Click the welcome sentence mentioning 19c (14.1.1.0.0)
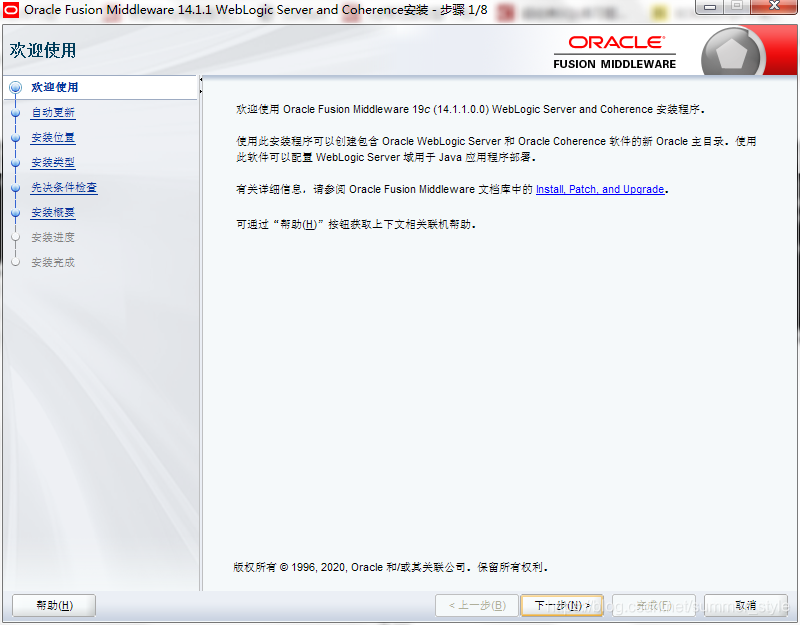Screen dimensions: 800x625 click(470, 109)
